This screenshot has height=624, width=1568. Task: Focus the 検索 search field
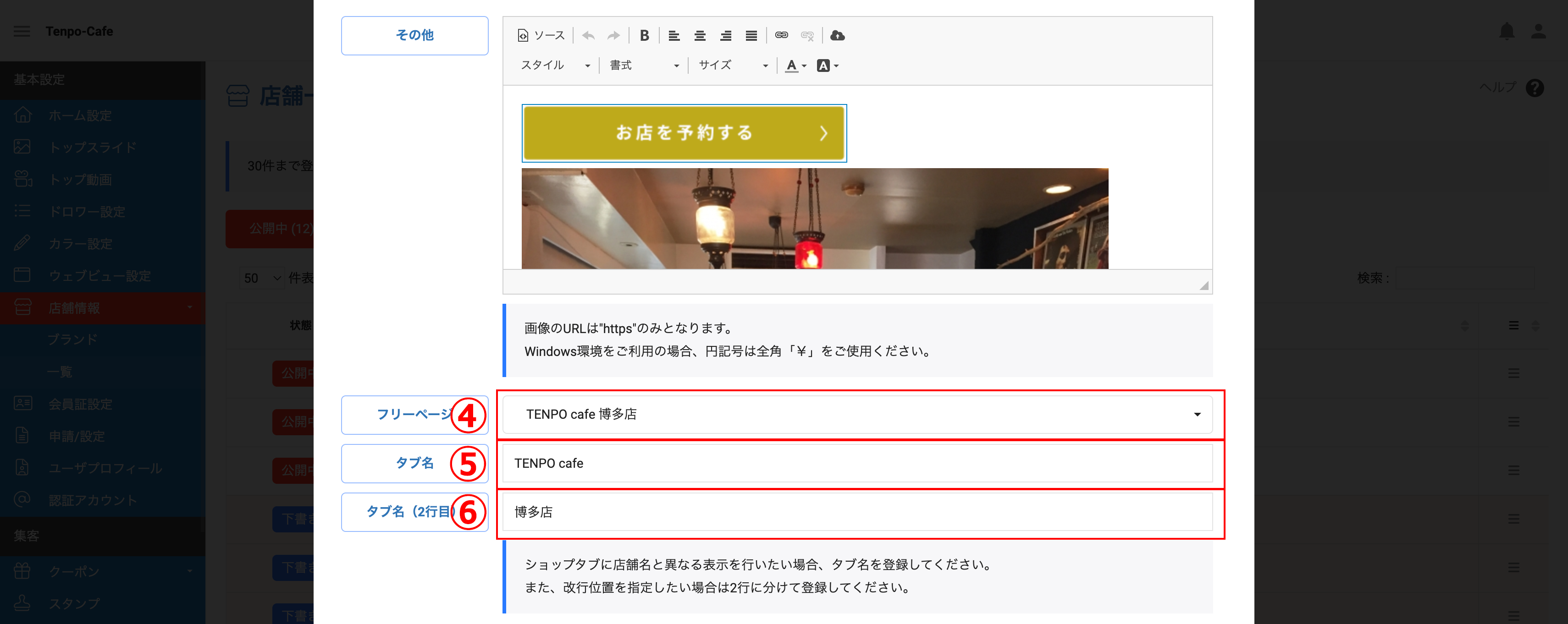pos(1464,278)
